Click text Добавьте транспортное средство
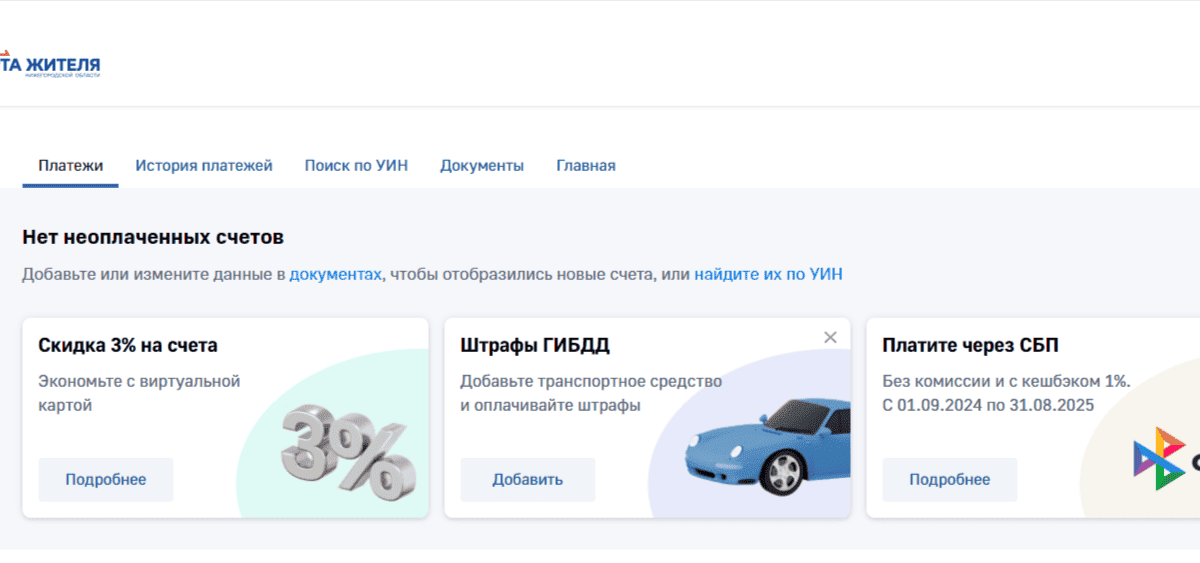This screenshot has width=1200, height=563. (591, 381)
